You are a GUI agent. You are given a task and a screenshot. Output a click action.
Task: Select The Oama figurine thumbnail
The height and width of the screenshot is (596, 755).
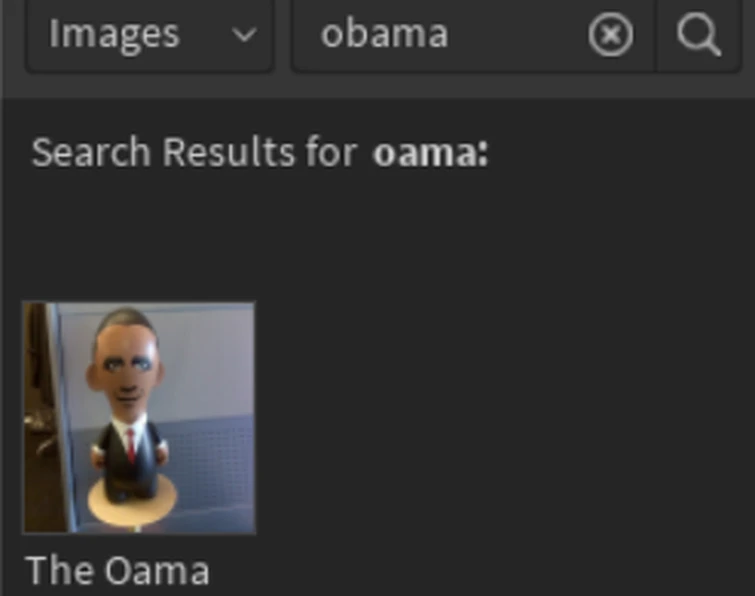coord(139,418)
